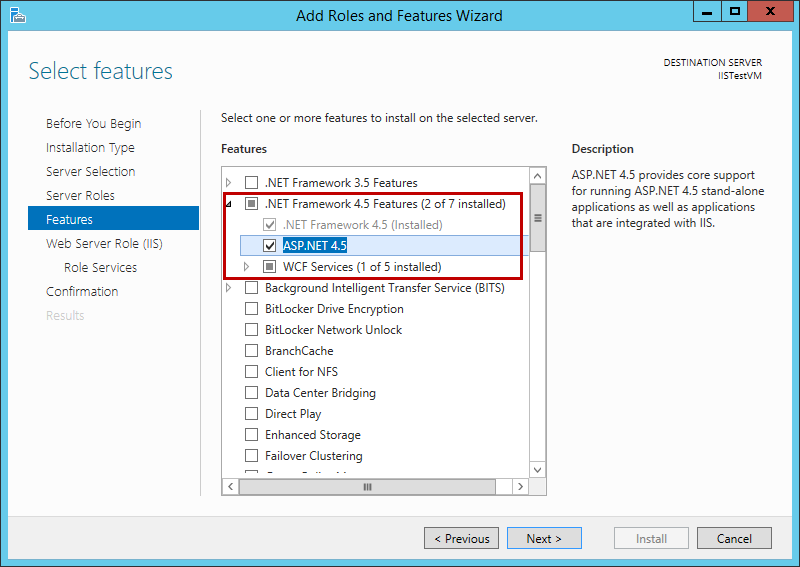Expand Background Intelligent Transfer Service node
800x567 pixels.
tap(229, 288)
